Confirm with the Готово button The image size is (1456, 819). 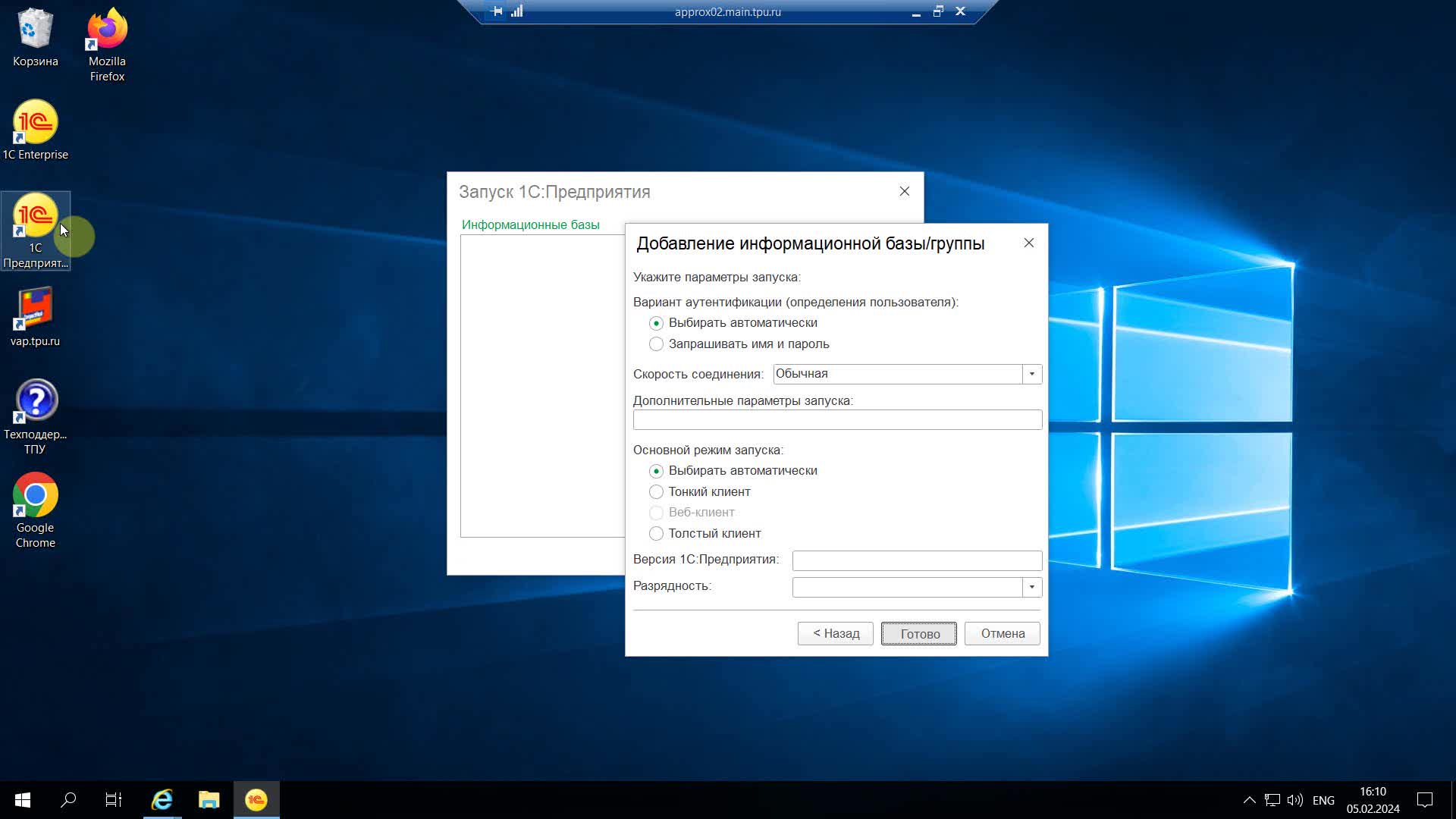pyautogui.click(x=919, y=633)
